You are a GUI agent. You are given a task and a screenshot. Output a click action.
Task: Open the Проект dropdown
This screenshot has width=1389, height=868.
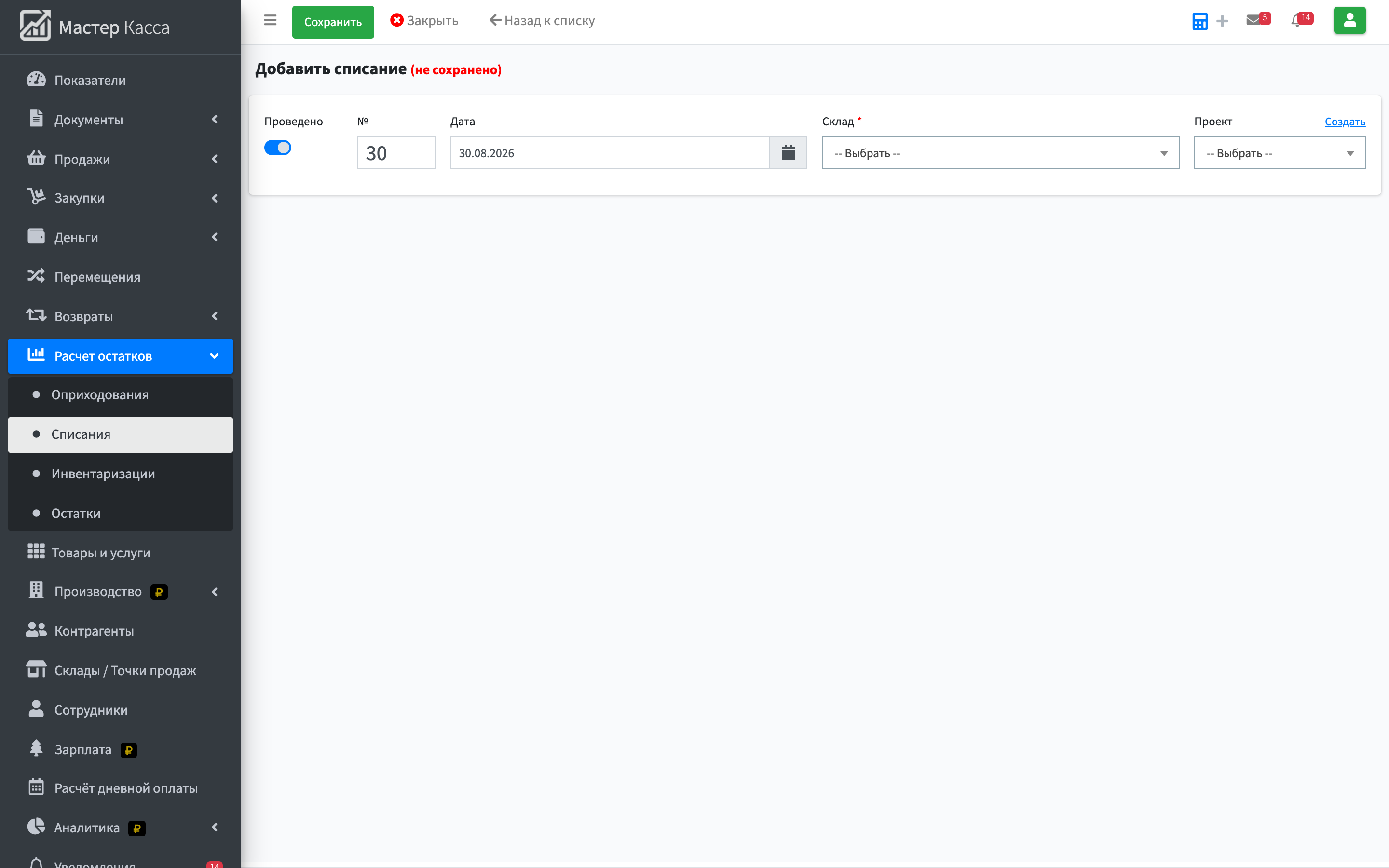pos(1280,153)
